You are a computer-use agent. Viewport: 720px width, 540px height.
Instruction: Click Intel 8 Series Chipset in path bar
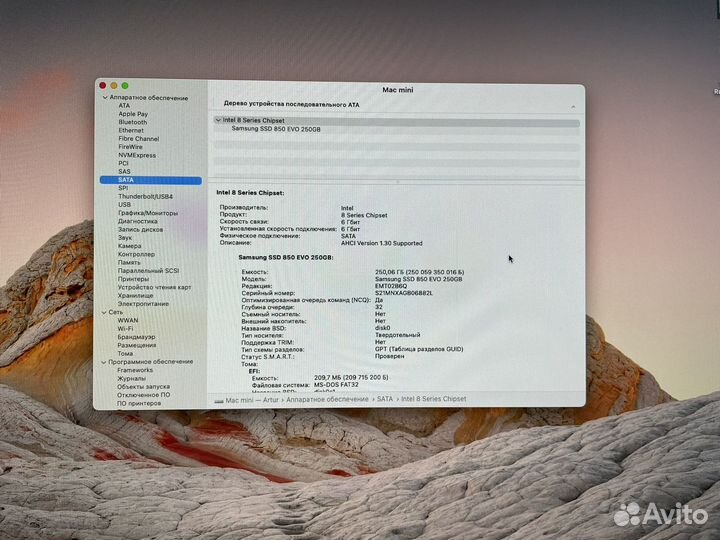pos(433,399)
